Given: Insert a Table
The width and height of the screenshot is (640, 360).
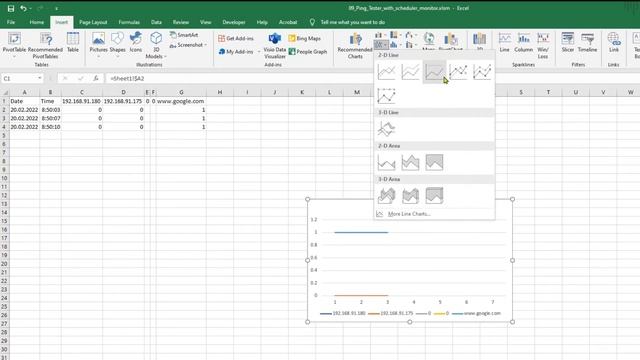Looking at the screenshot, I should tap(73, 42).
